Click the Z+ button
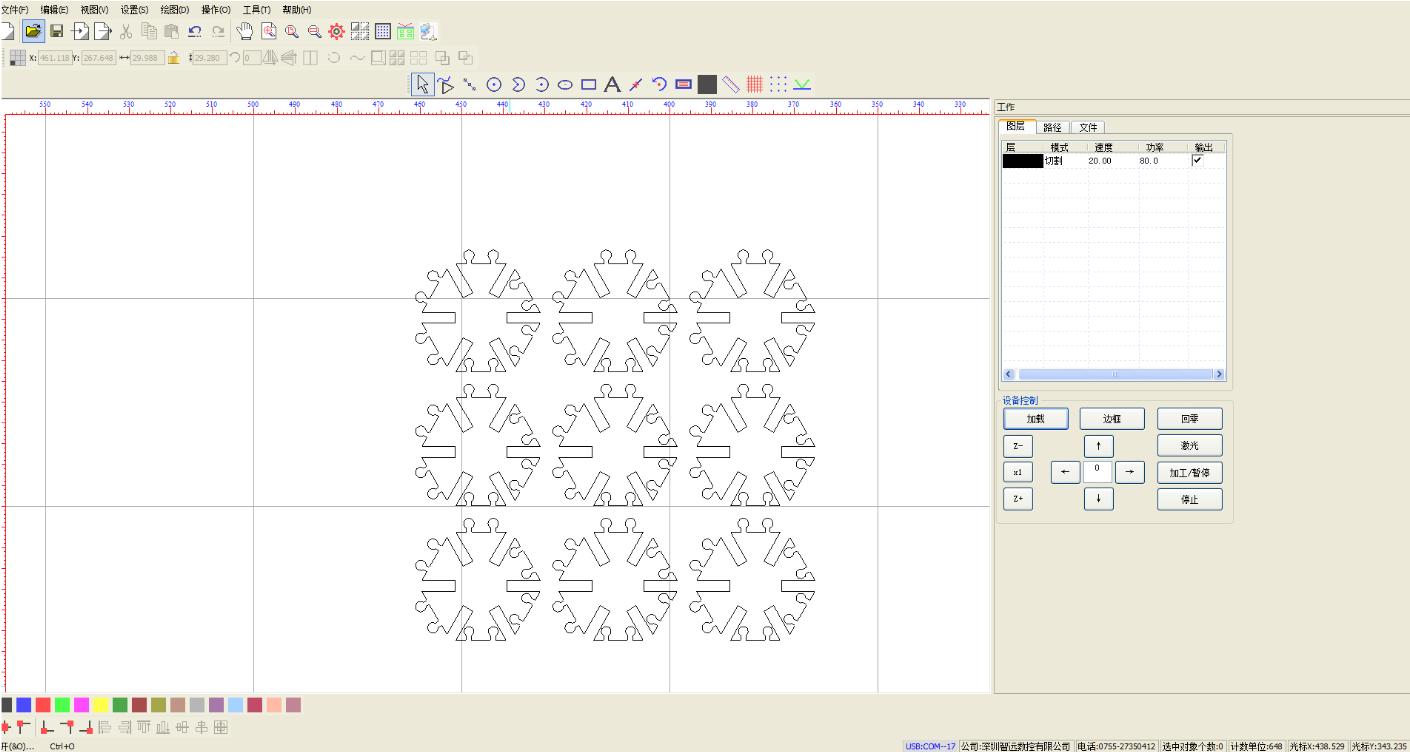 click(1018, 499)
